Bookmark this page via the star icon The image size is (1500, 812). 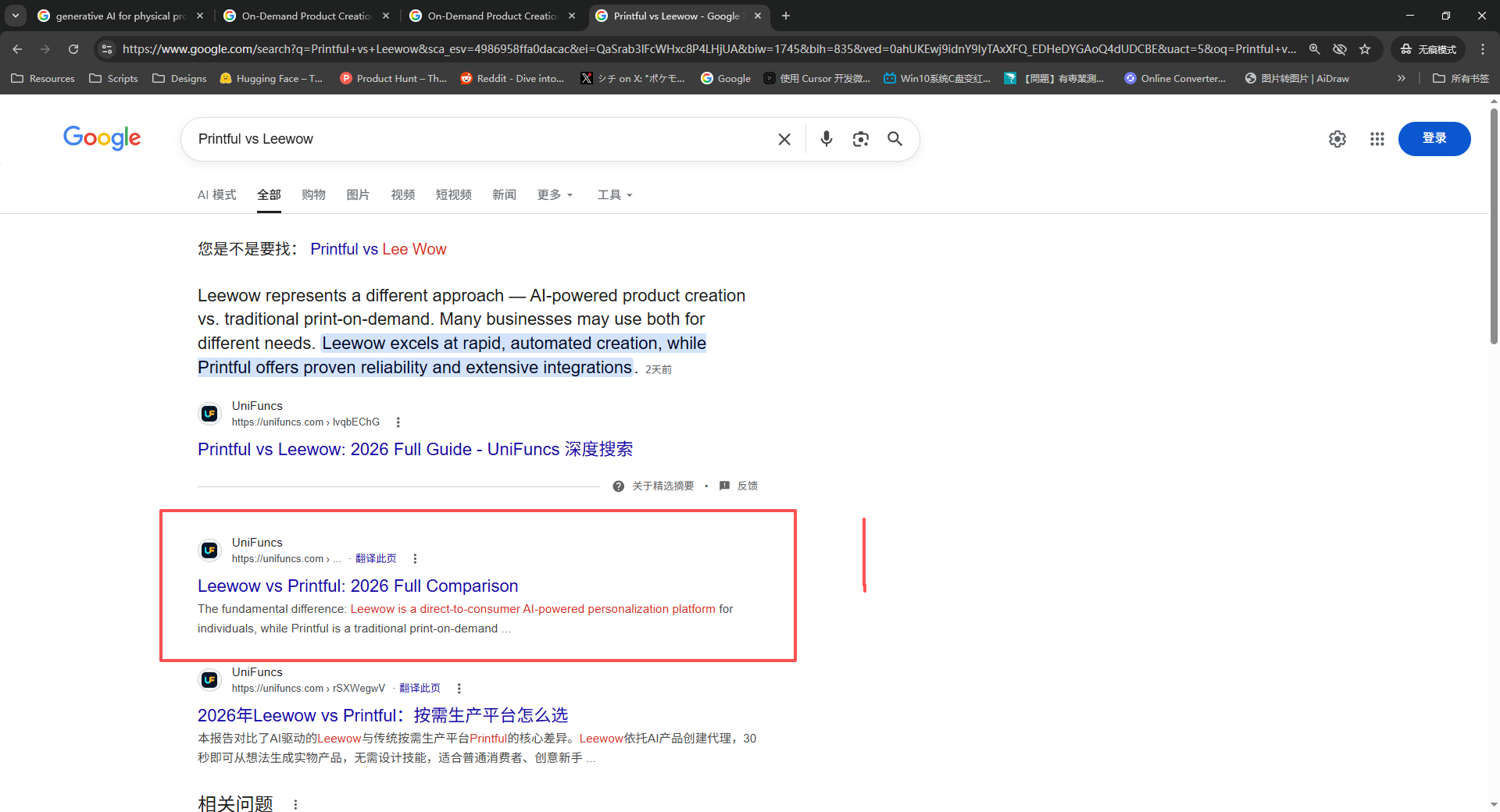coord(1365,48)
